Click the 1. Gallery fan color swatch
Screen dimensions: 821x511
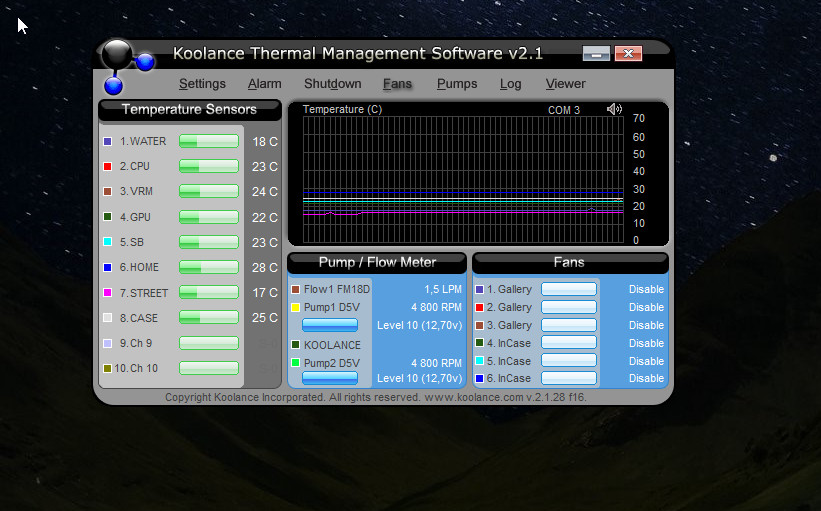point(479,290)
